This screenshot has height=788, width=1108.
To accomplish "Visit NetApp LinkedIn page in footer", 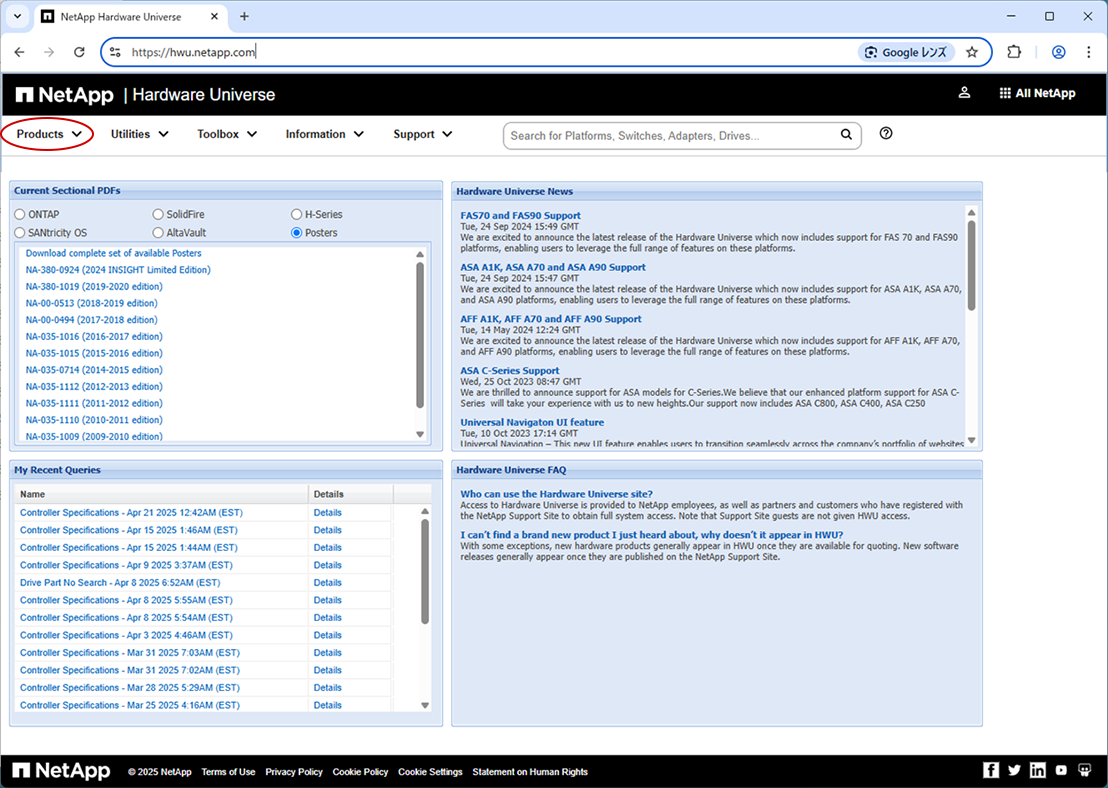I will pos(1038,771).
